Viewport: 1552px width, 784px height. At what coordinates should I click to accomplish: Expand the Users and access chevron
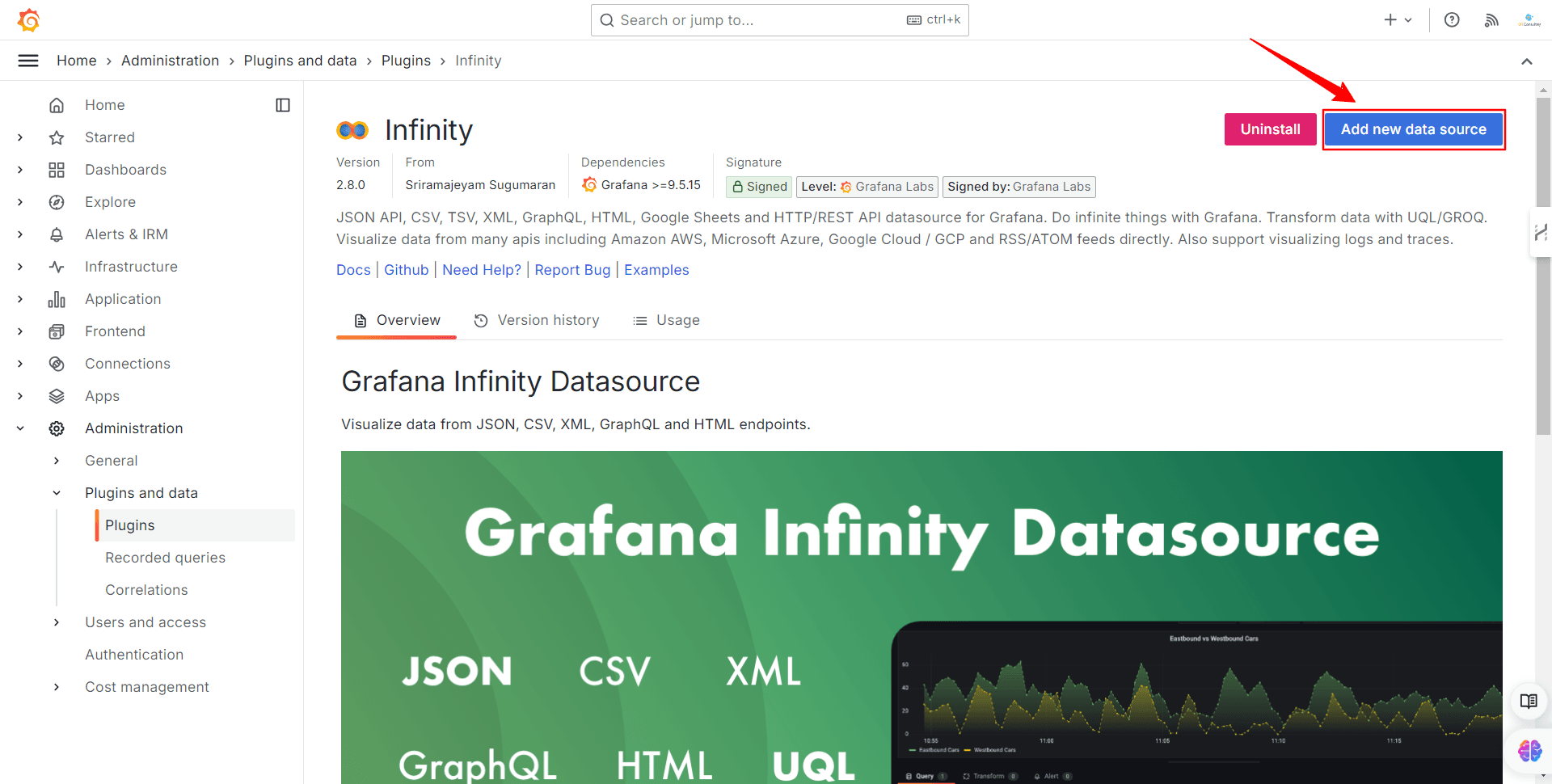point(57,622)
